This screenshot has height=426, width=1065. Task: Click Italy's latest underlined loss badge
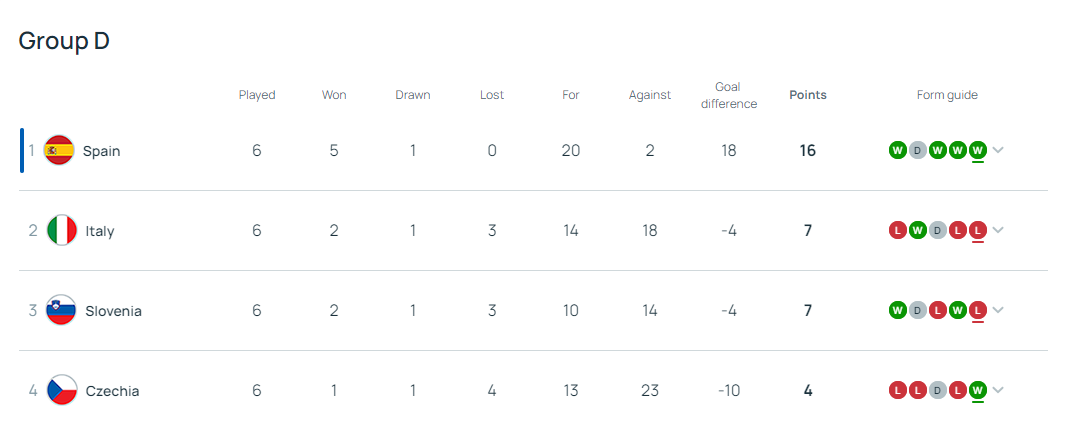click(978, 230)
